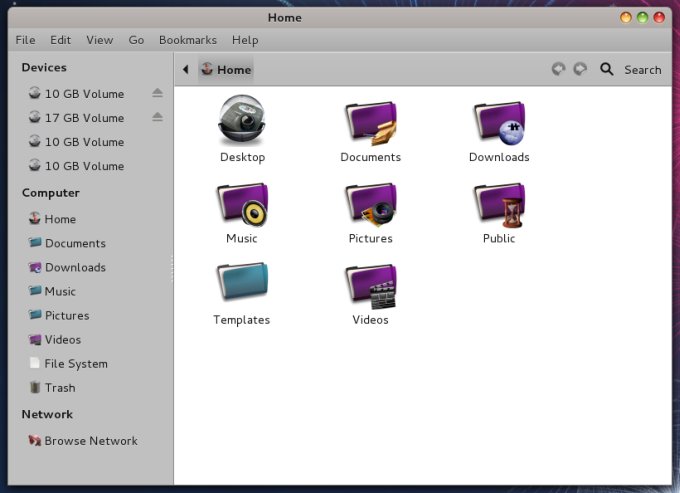680x493 pixels.
Task: Open File System from the sidebar
Action: pos(75,364)
